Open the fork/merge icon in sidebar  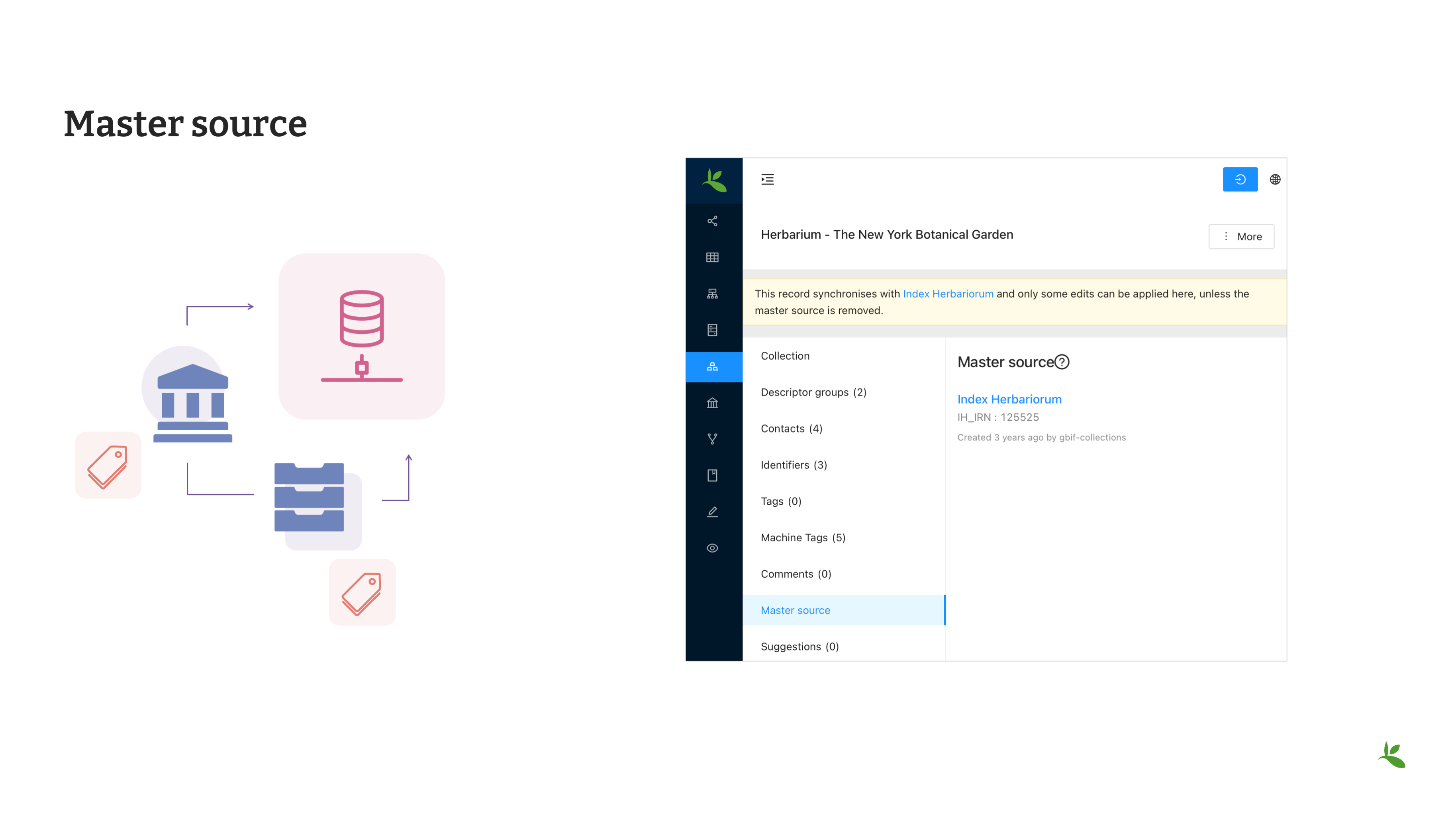[x=712, y=439]
